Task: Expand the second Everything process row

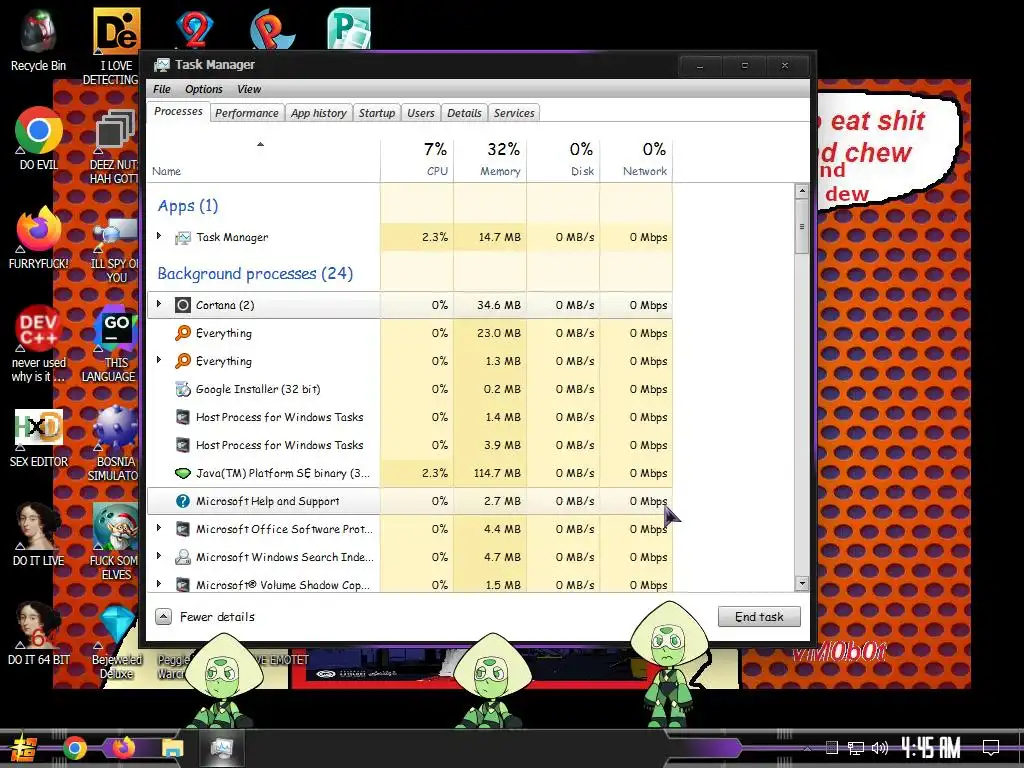Action: (x=159, y=360)
